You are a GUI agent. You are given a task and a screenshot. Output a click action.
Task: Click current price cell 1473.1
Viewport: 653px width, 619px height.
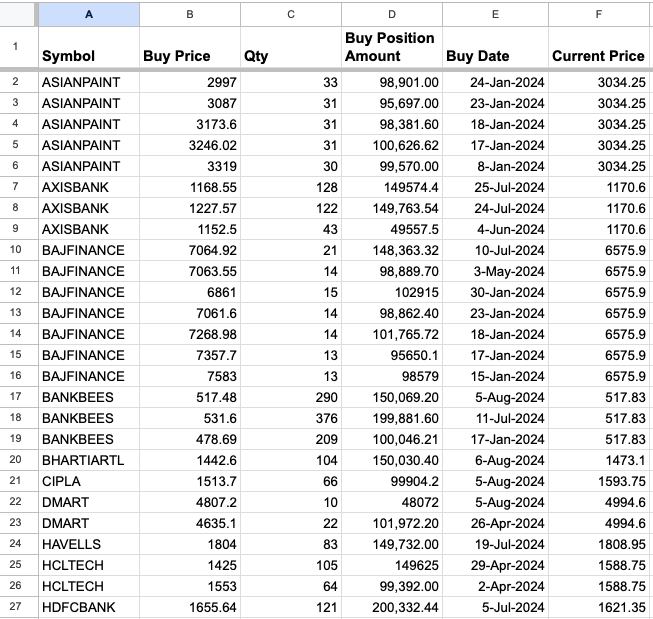pyautogui.click(x=599, y=460)
